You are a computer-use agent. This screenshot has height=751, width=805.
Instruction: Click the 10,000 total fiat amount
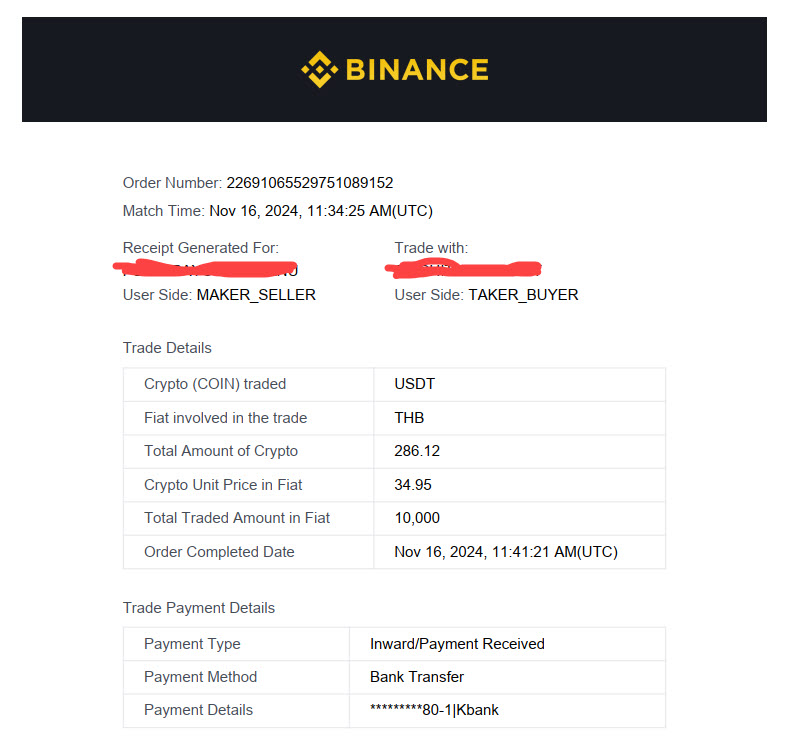point(417,518)
